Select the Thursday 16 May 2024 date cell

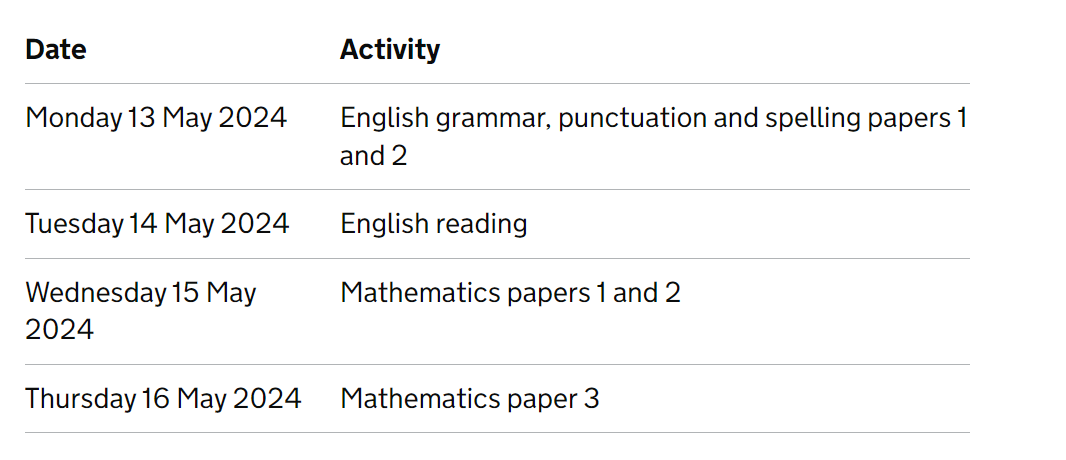pos(163,398)
